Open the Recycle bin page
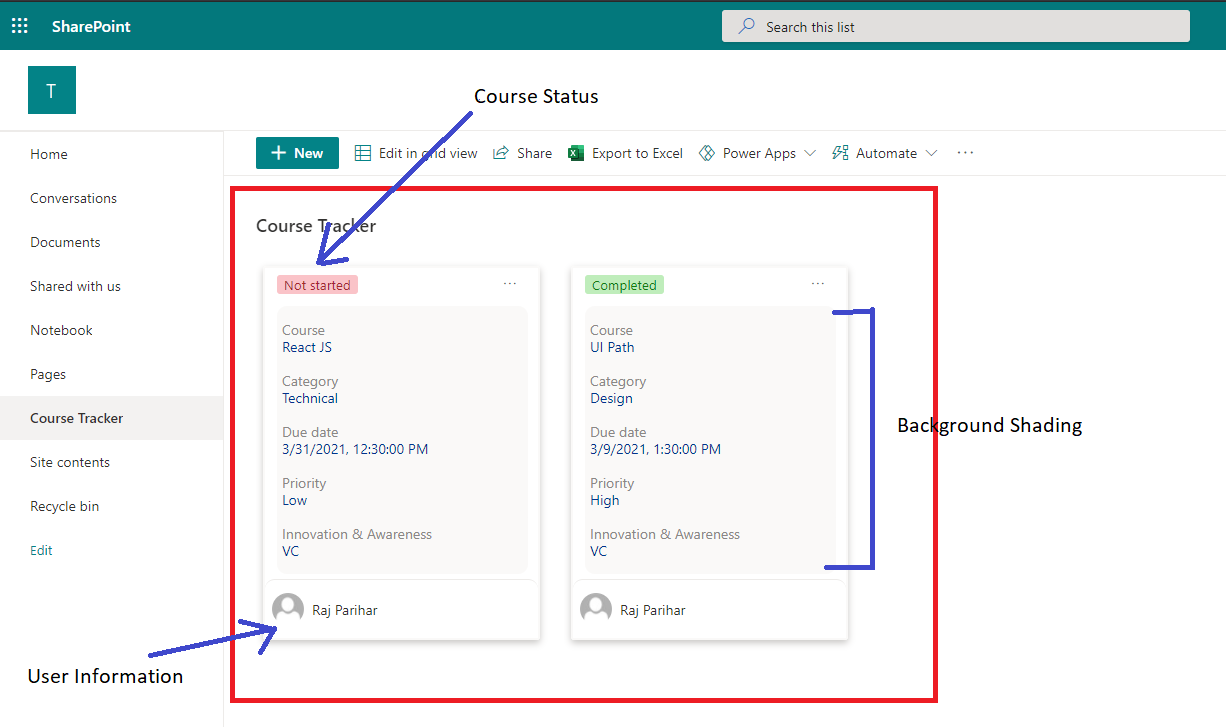Viewport: 1226px width, 727px height. pyautogui.click(x=64, y=506)
